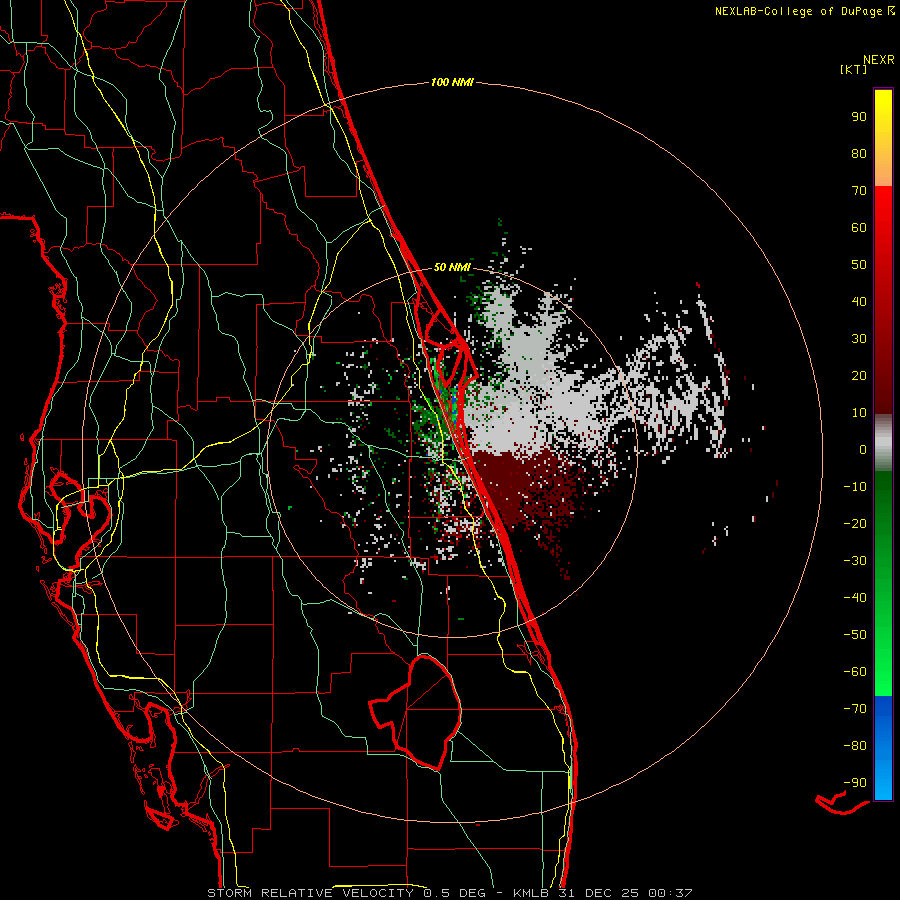This screenshot has width=900, height=900.
Task: Click the -40 value on velocity scale
Action: [855, 598]
